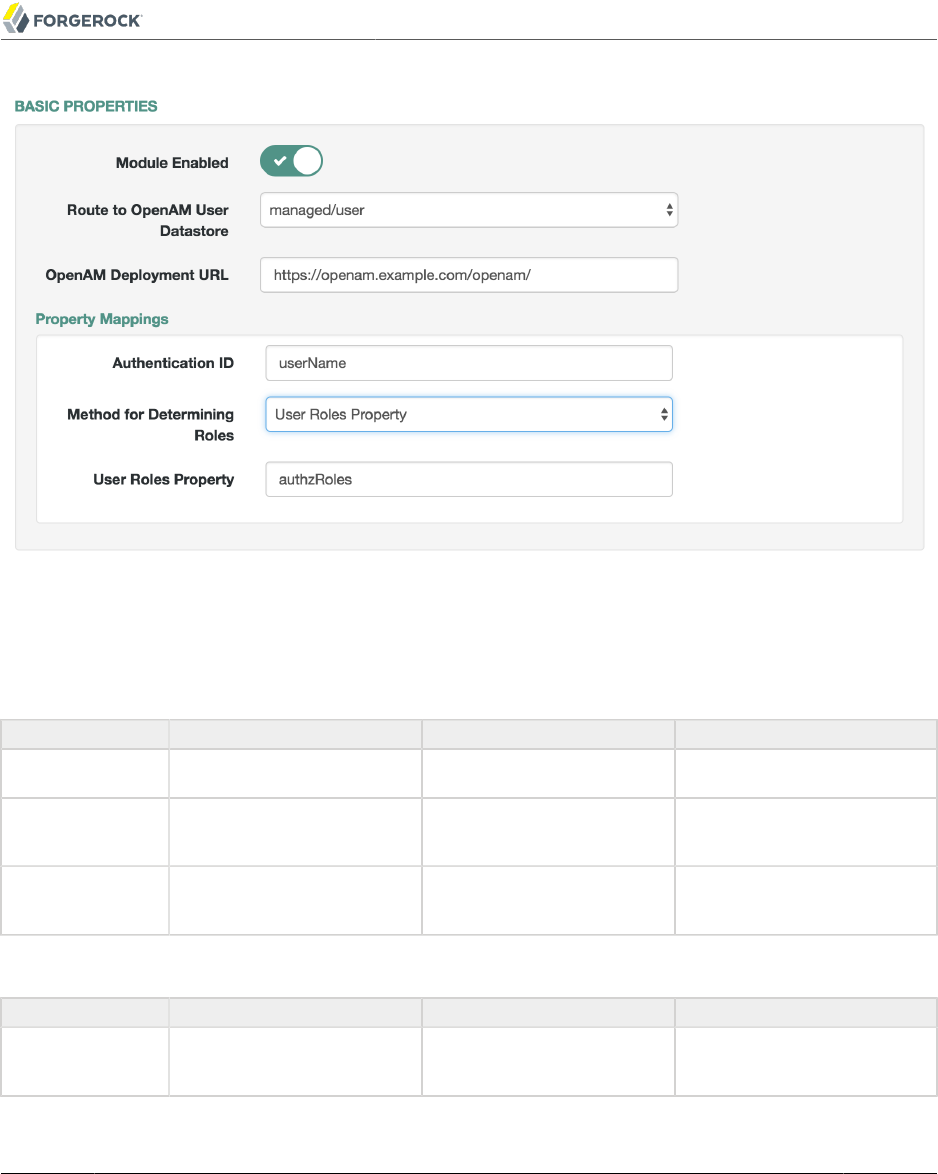The image size is (938, 1174).
Task: Disable the Module Enabled toggle switch
Action: [292, 161]
